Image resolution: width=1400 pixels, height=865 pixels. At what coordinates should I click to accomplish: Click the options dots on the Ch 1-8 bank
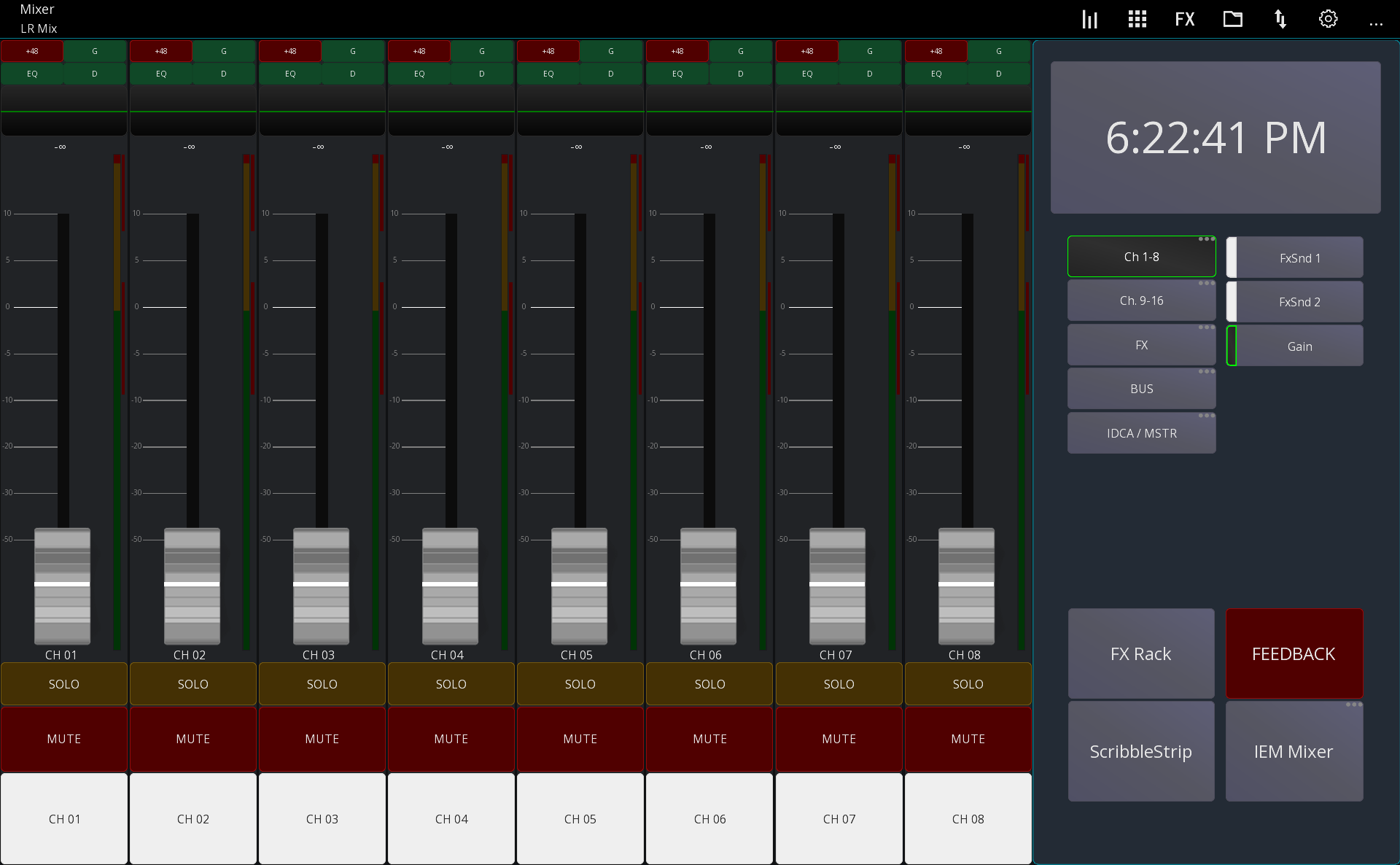click(1207, 238)
